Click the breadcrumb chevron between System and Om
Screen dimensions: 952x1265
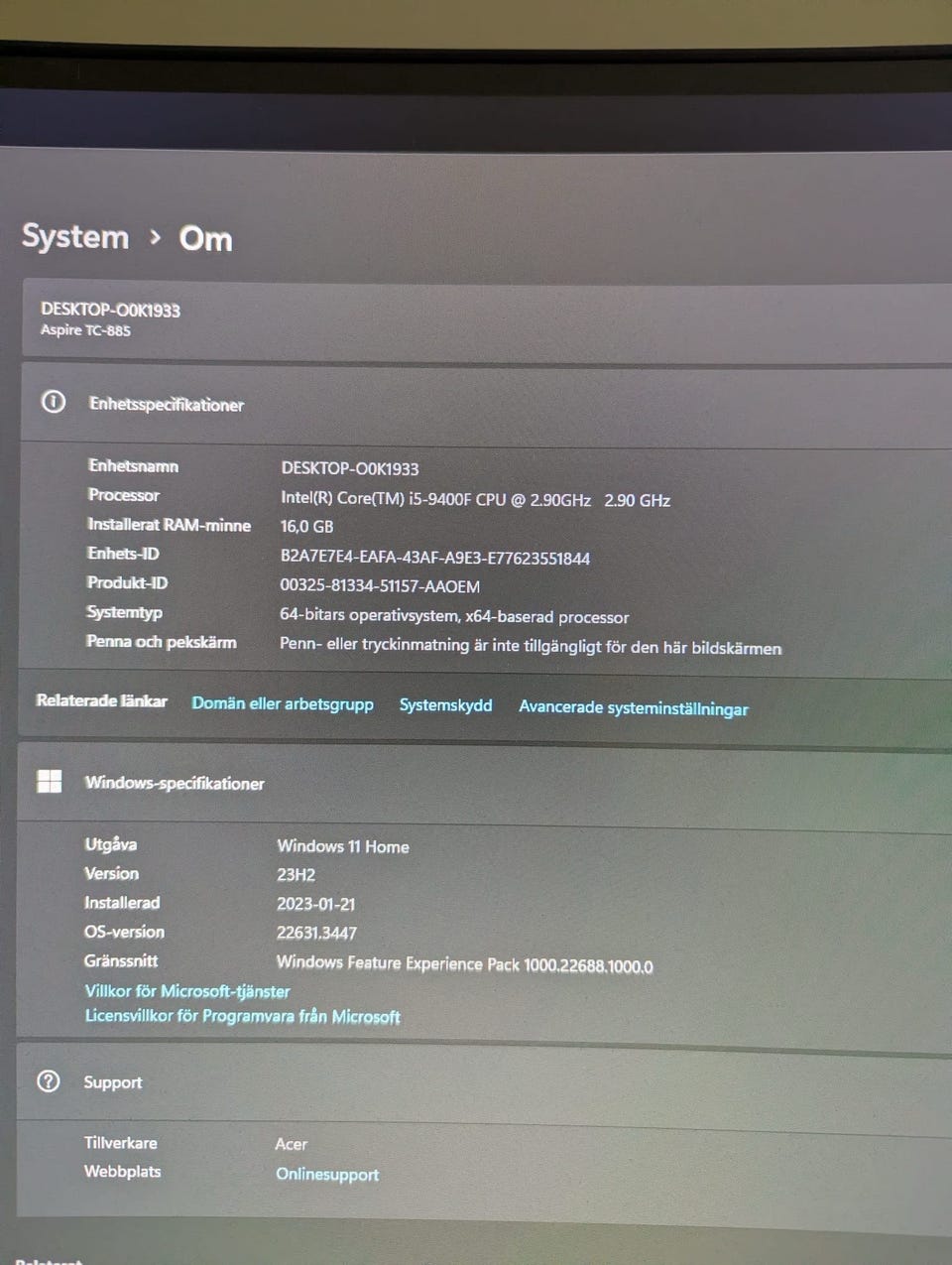tap(155, 237)
